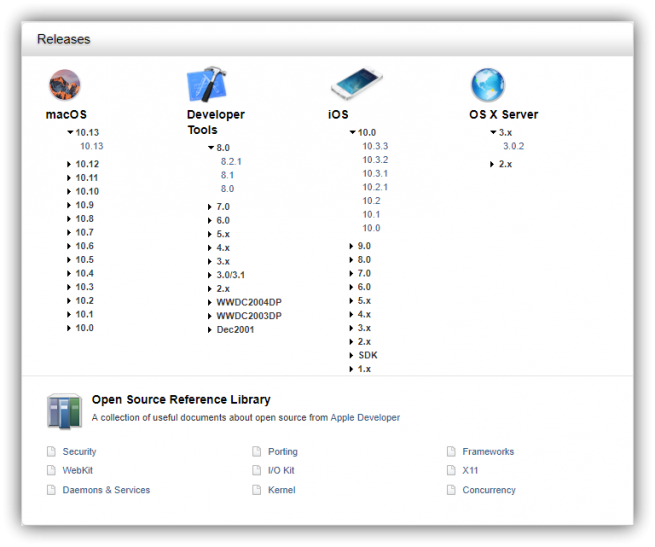The width and height of the screenshot is (655, 547).
Task: Open Developer Tools 8.1 release link
Action: point(227,175)
